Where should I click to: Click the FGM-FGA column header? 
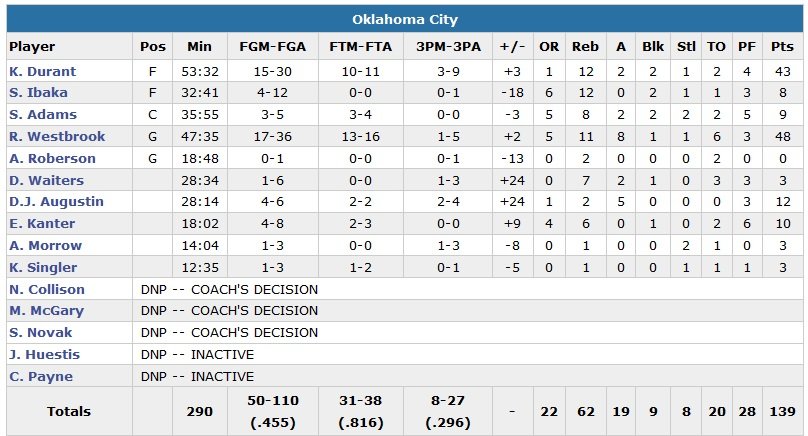tap(273, 47)
